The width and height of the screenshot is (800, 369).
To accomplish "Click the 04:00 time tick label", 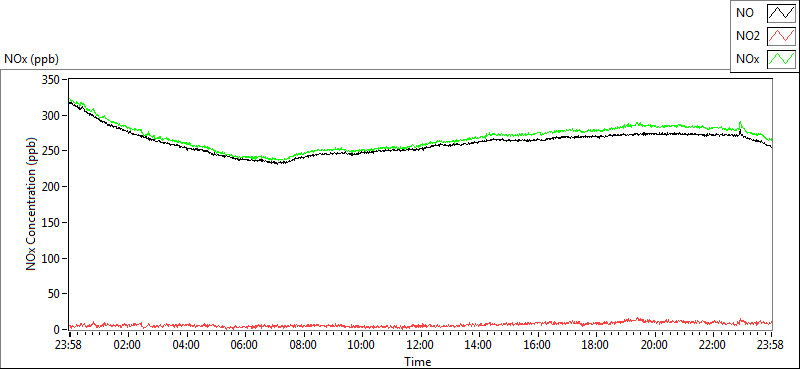I will 186,344.
